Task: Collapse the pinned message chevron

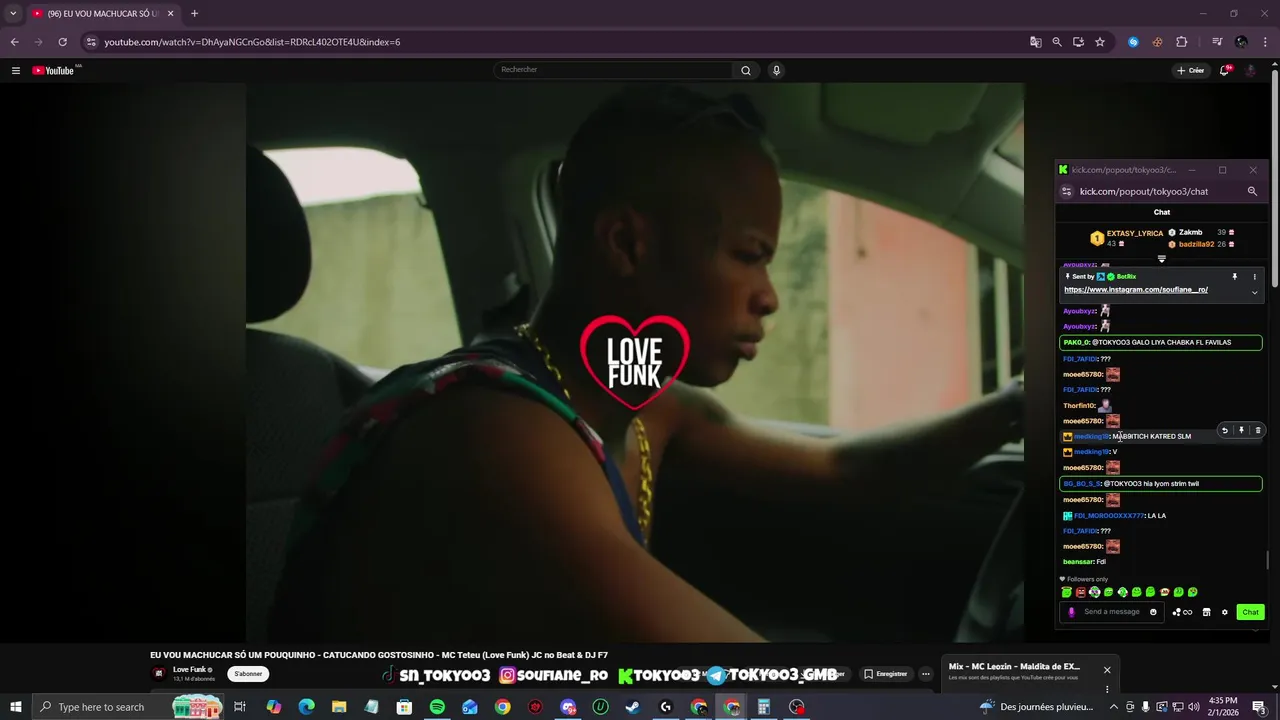Action: pyautogui.click(x=1254, y=293)
